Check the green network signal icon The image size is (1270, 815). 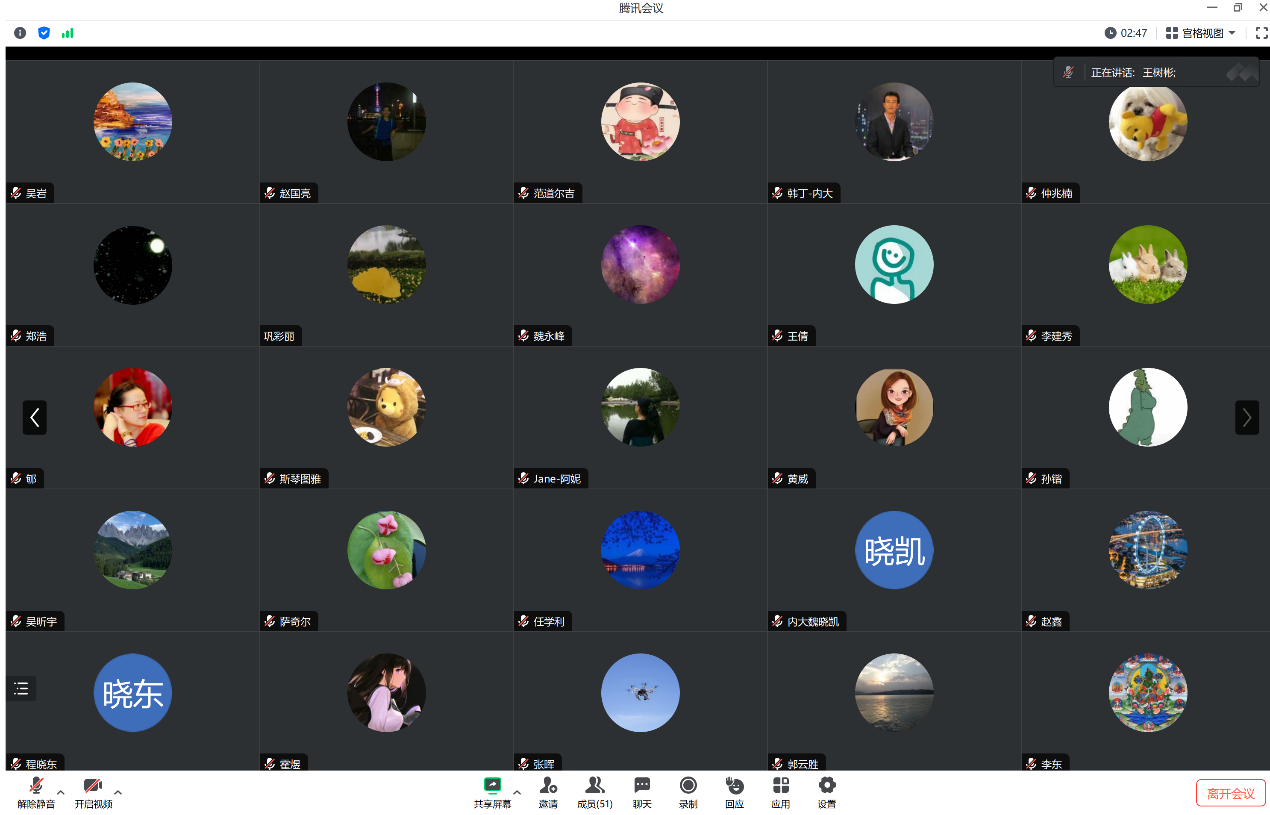[68, 33]
